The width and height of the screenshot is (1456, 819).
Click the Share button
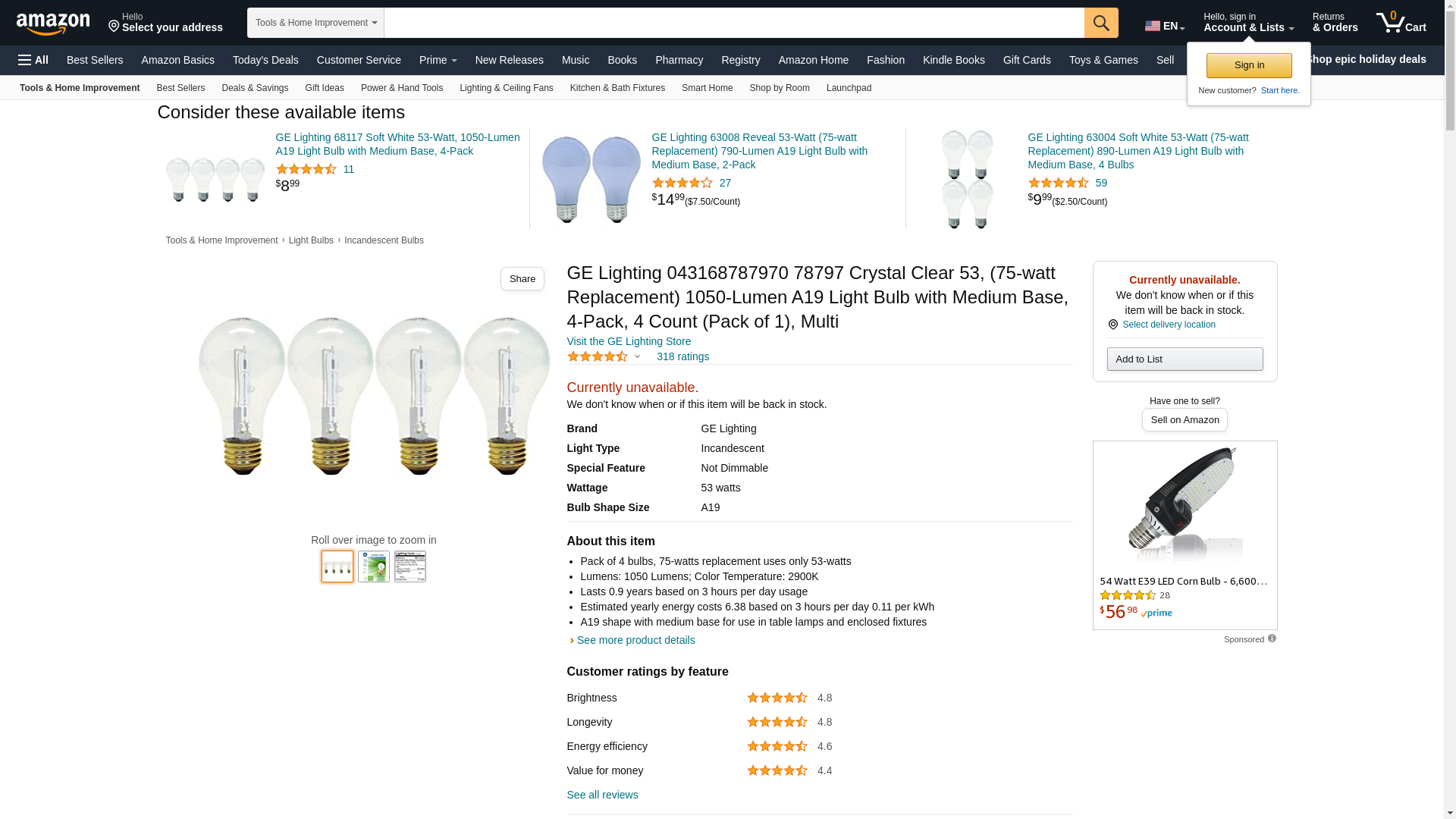pos(522,279)
